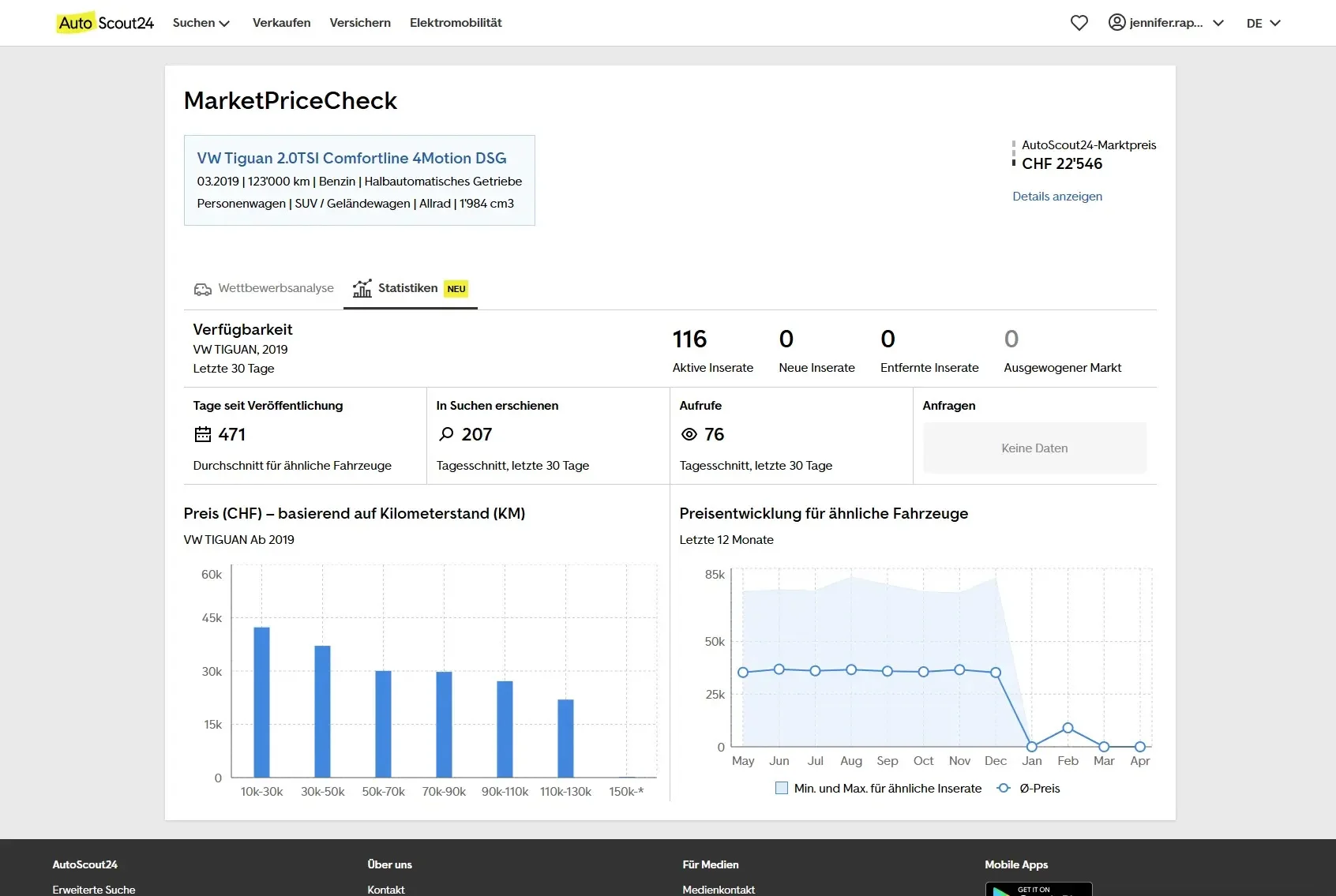Toggle the Ø-Preis legend series
Screen dimensions: 1336x896
point(1029,788)
